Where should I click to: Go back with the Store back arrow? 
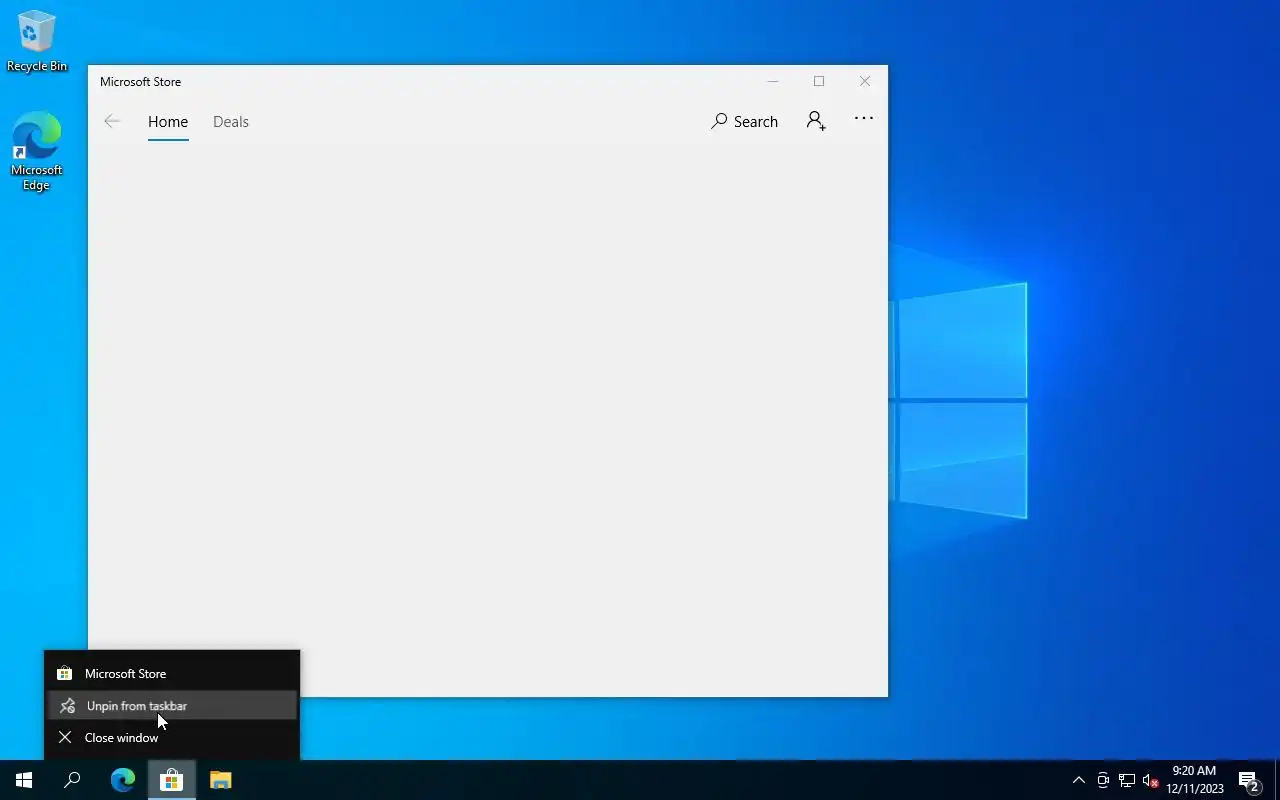point(112,121)
